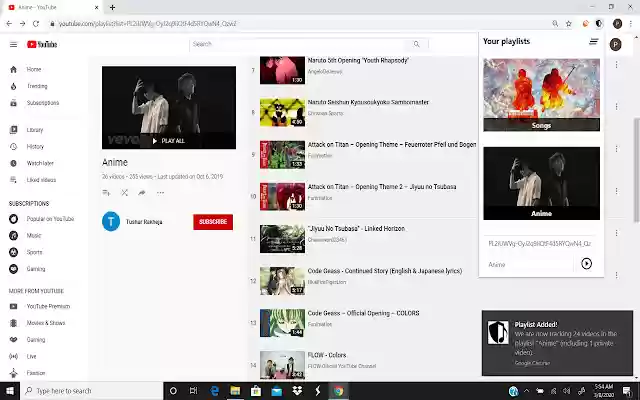The height and width of the screenshot is (400, 640).
Task: Open "Jiyuu No Tsubasa" - Linked Horizon video
Action: pos(356,229)
